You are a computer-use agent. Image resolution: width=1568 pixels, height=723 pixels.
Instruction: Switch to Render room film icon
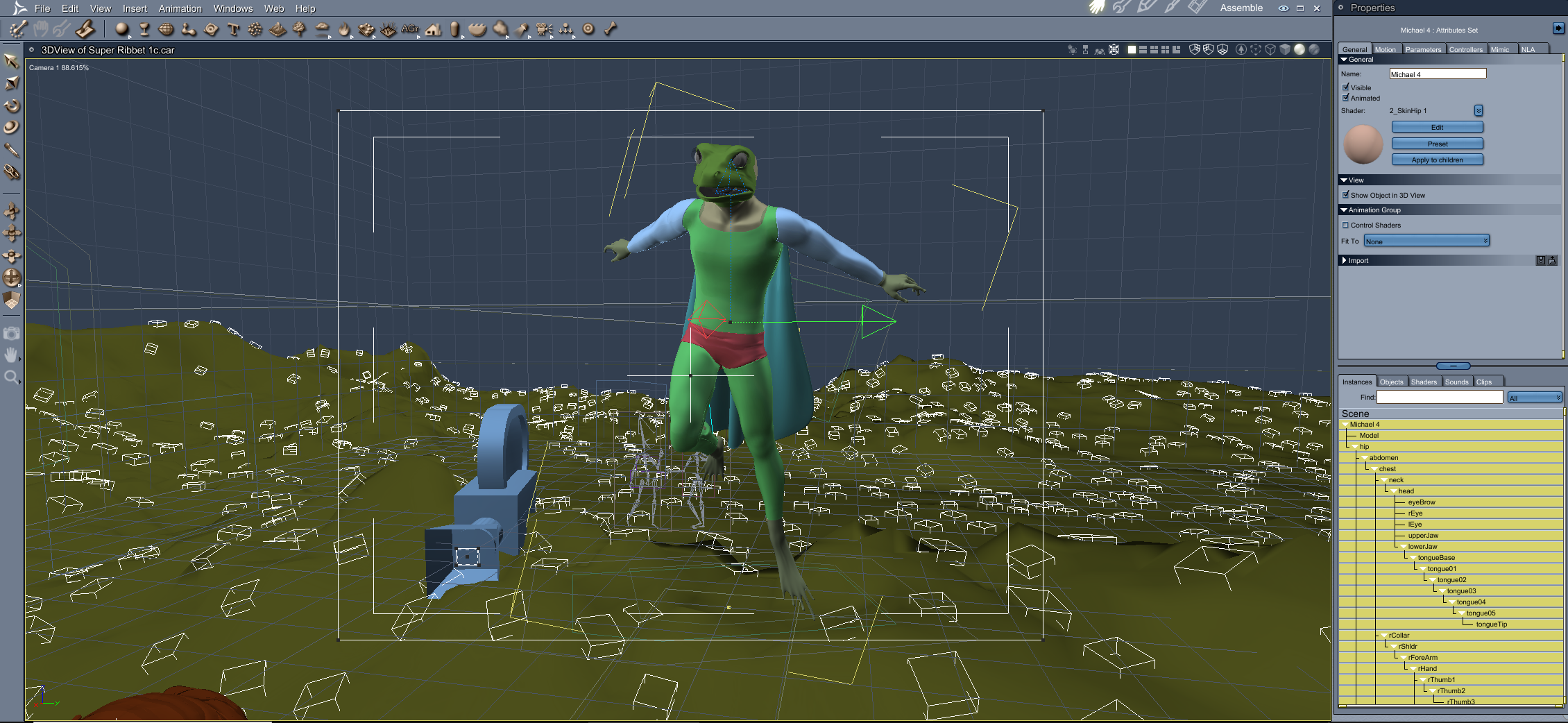click(1197, 8)
